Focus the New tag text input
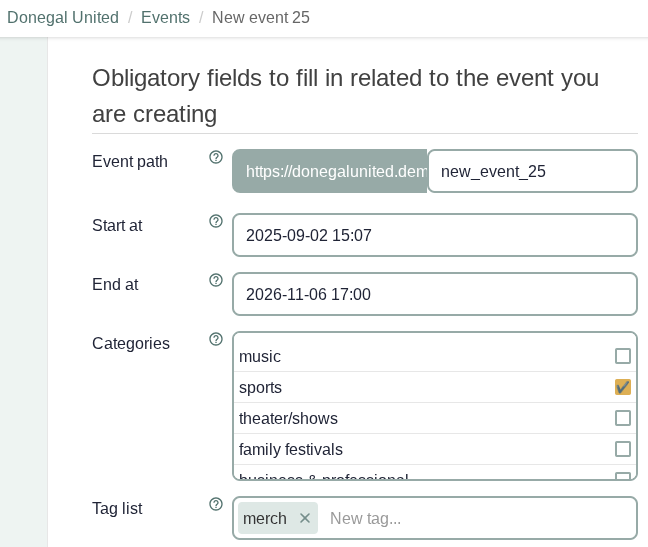 pos(478,518)
